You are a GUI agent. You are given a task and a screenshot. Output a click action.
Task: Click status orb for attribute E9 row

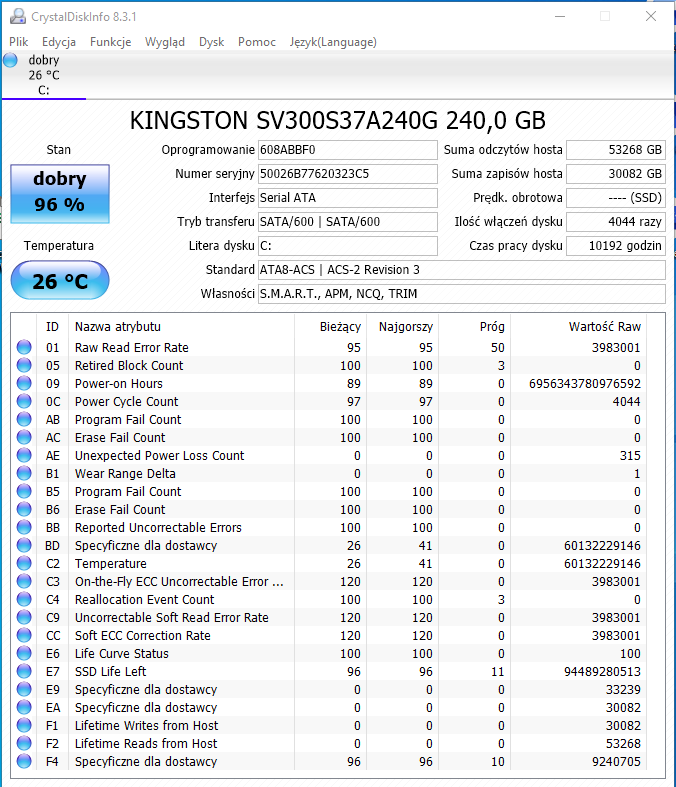click(x=24, y=690)
